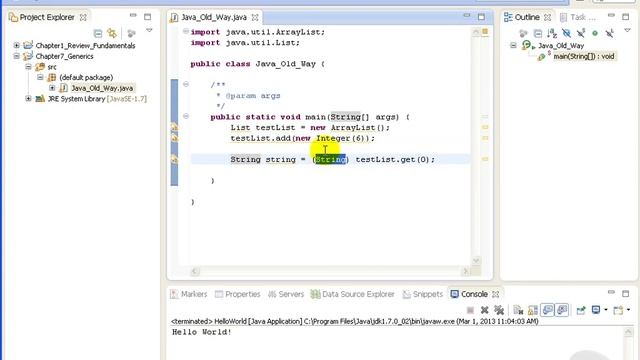Toggle alphabetical sort in Outline
Image resolution: width=640 pixels, height=360 pixels.
[552, 33]
